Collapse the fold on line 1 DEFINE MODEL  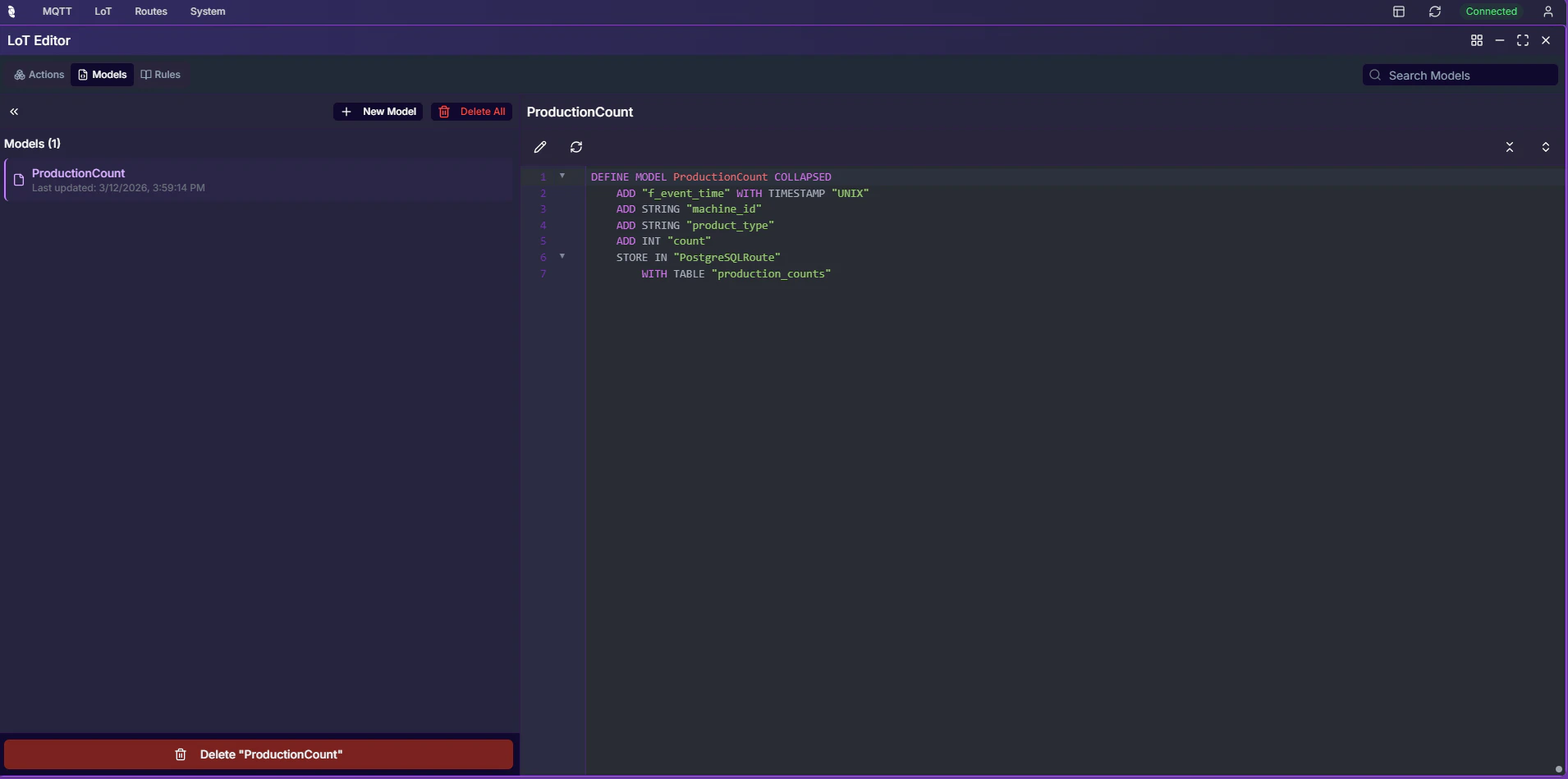click(563, 176)
